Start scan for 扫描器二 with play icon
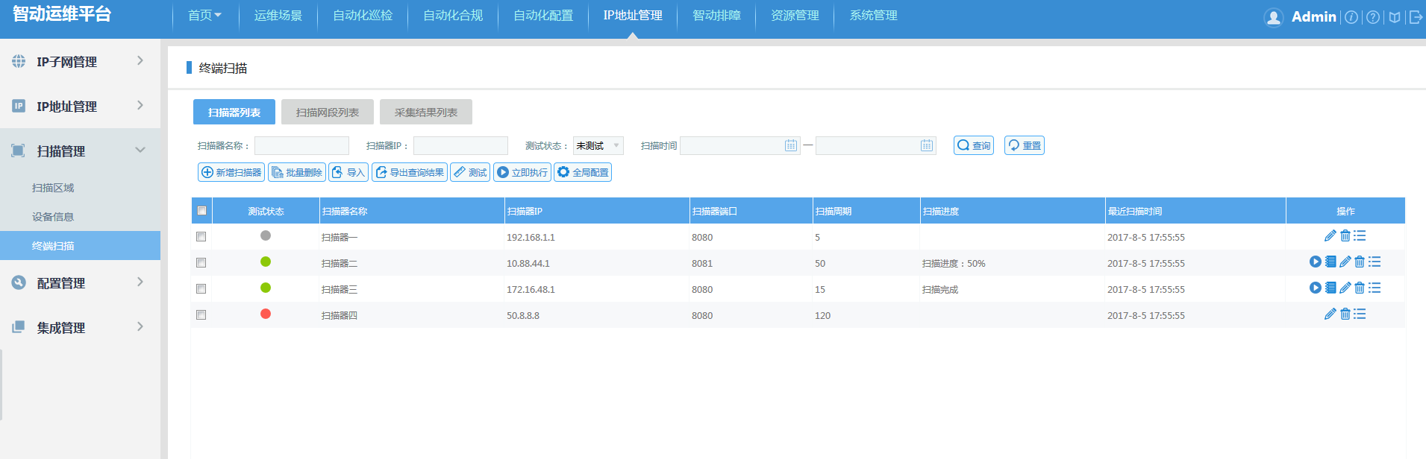Image resolution: width=1426 pixels, height=459 pixels. [1315, 262]
